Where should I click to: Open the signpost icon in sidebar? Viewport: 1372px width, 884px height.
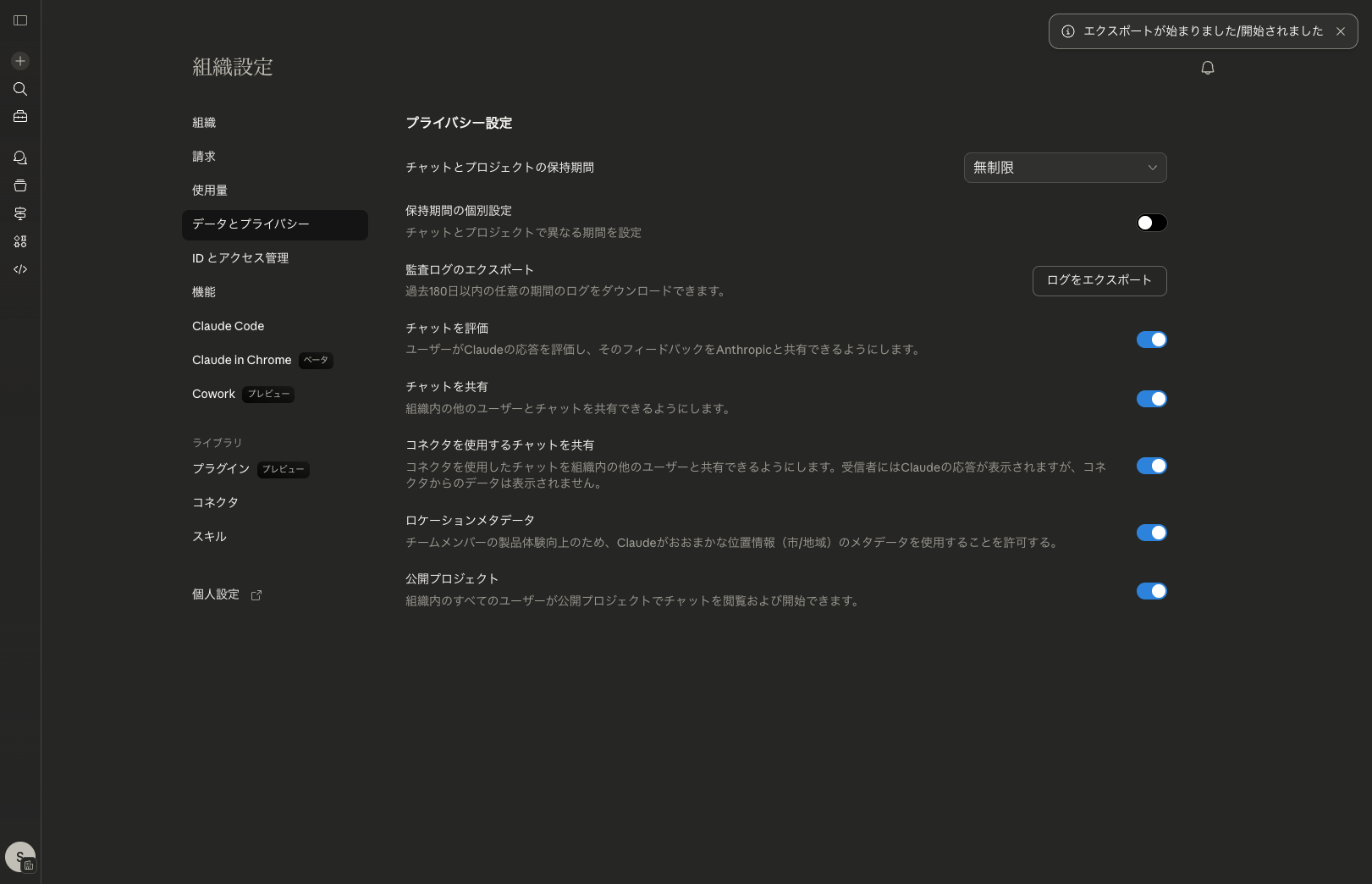pyautogui.click(x=20, y=213)
